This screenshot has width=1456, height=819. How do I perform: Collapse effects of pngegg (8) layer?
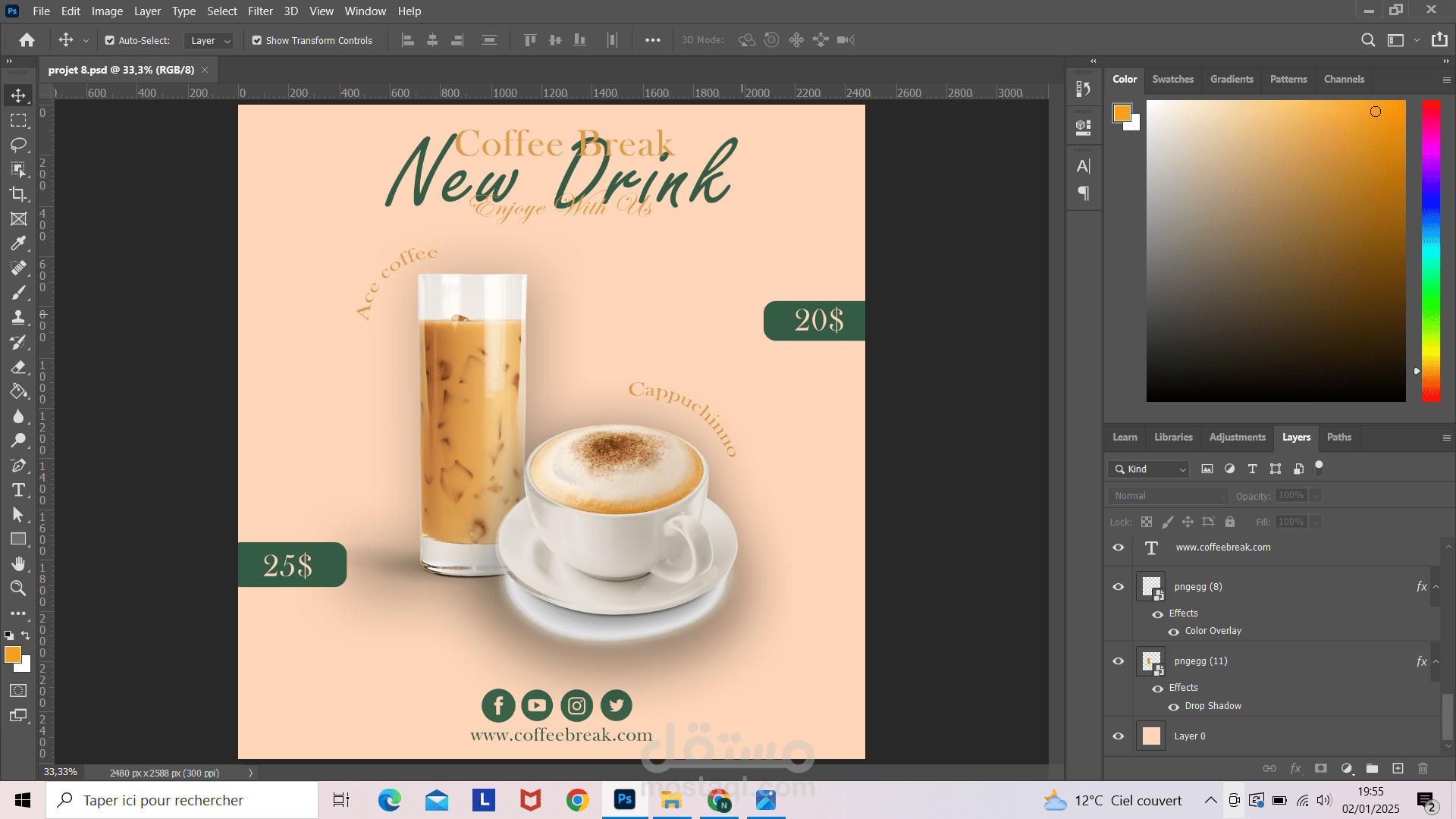[x=1436, y=587]
